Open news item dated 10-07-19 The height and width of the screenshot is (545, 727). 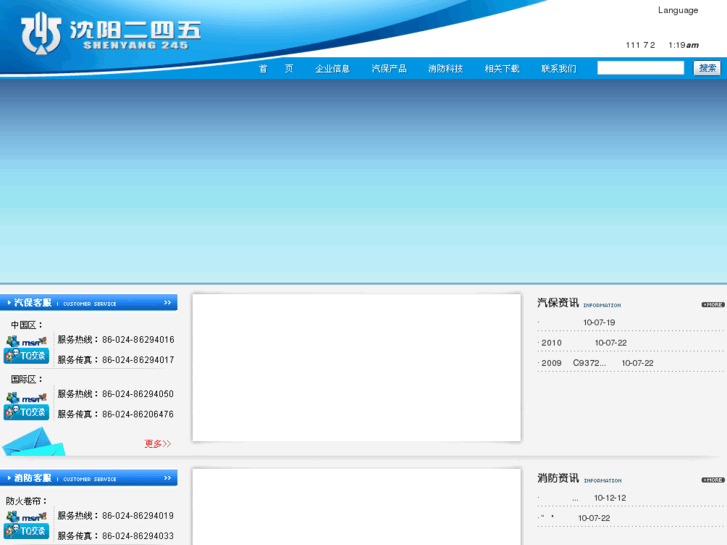coord(599,322)
